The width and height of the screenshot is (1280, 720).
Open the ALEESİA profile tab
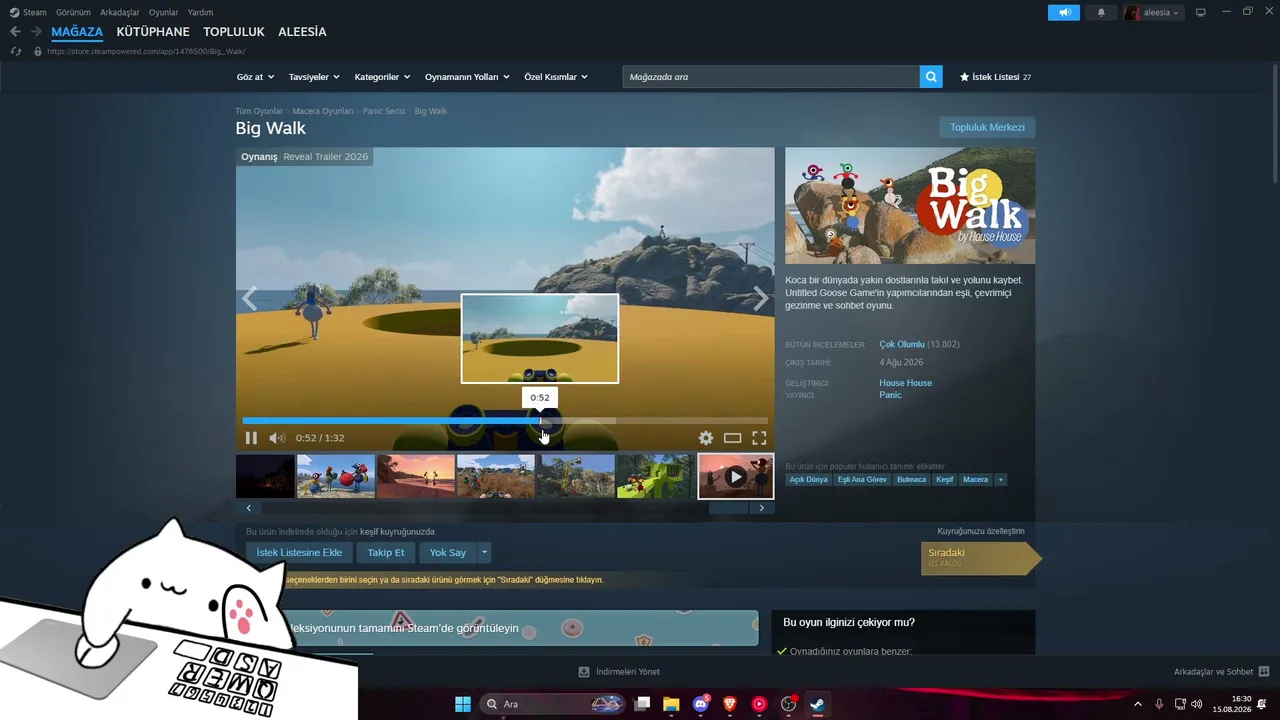[x=302, y=32]
